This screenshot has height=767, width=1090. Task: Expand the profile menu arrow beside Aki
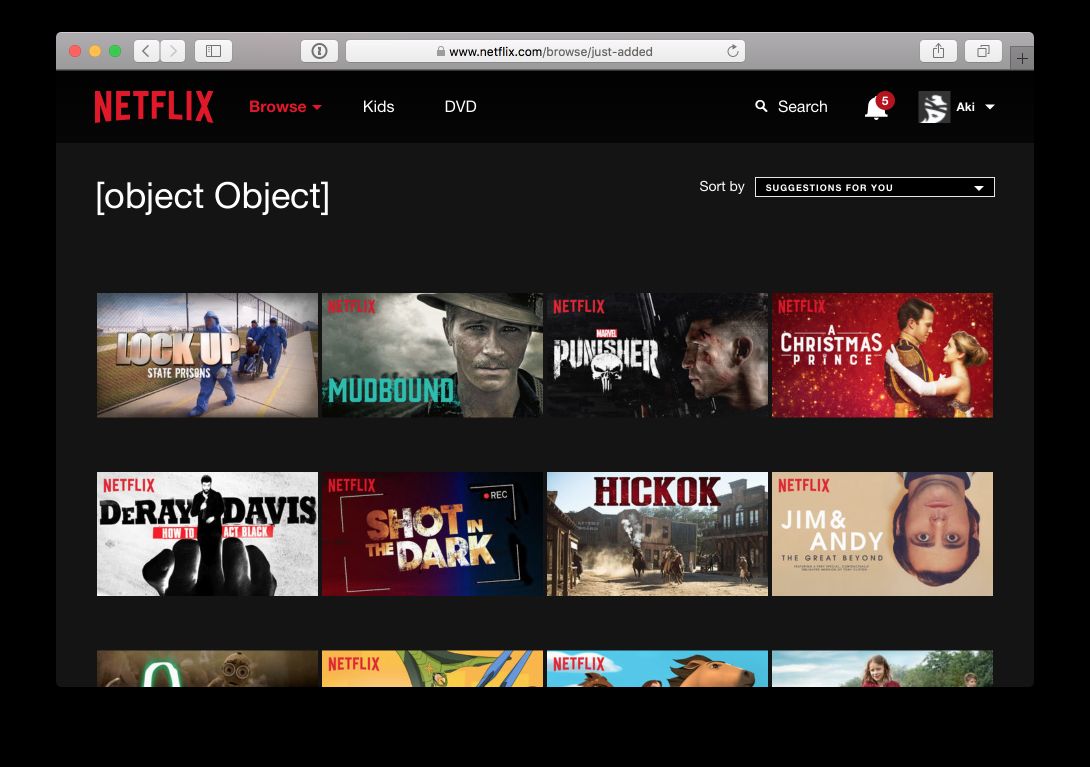click(989, 107)
